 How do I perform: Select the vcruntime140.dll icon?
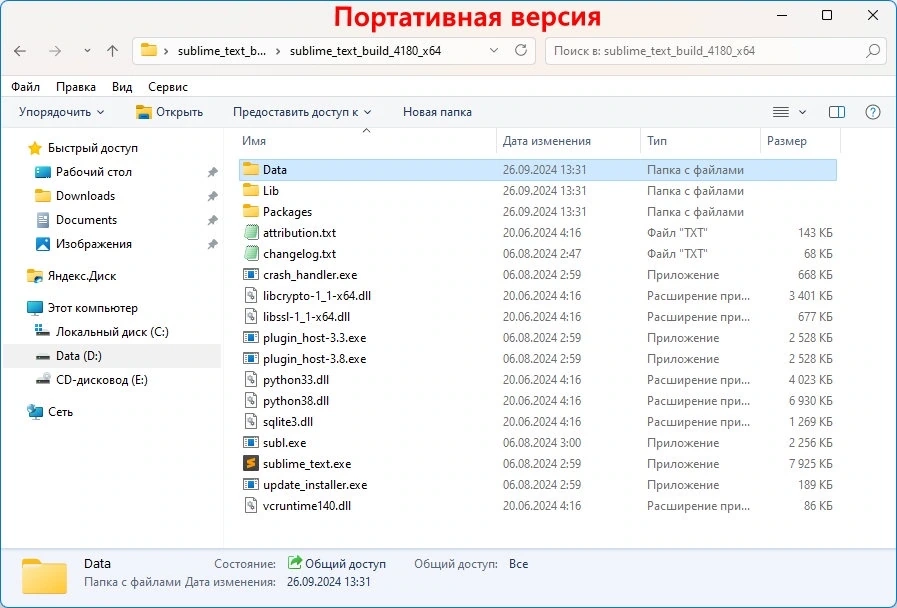tap(251, 506)
